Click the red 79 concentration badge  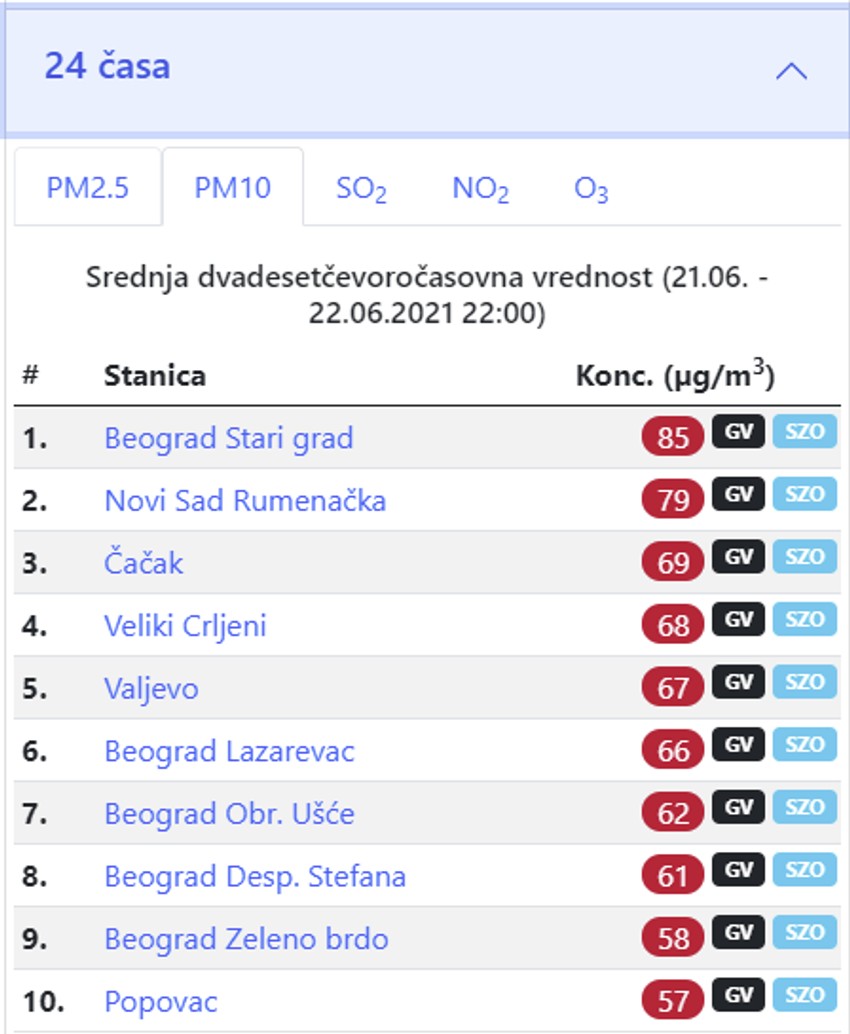click(x=673, y=500)
